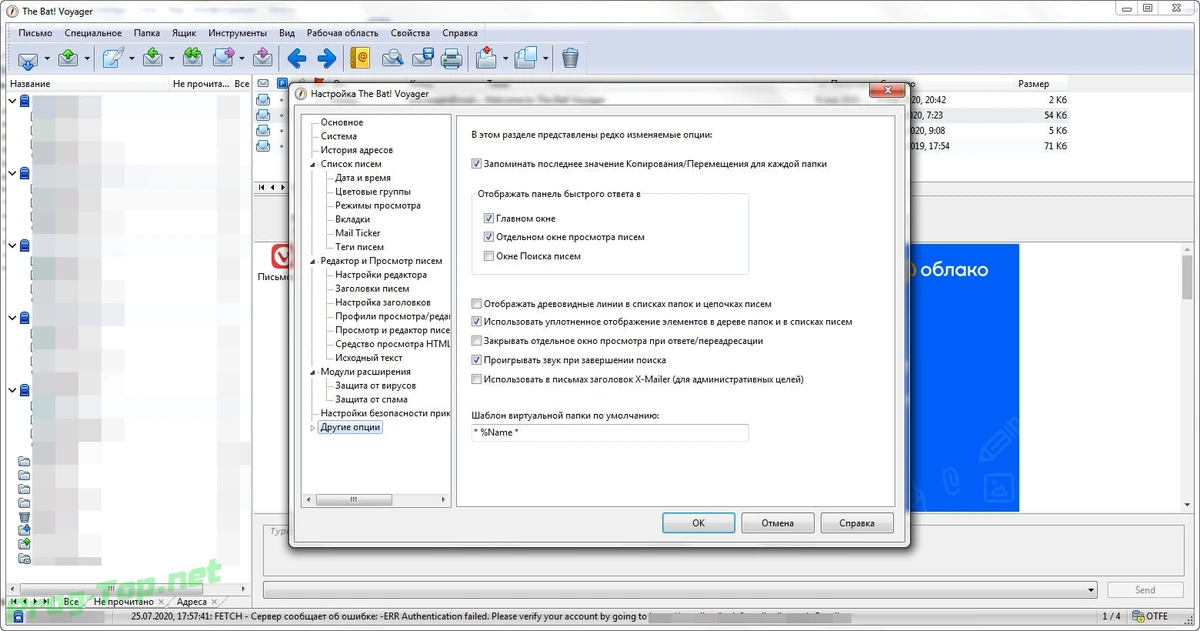
Task: Disable Проигрывать звук при завершении поиска
Action: coord(476,360)
